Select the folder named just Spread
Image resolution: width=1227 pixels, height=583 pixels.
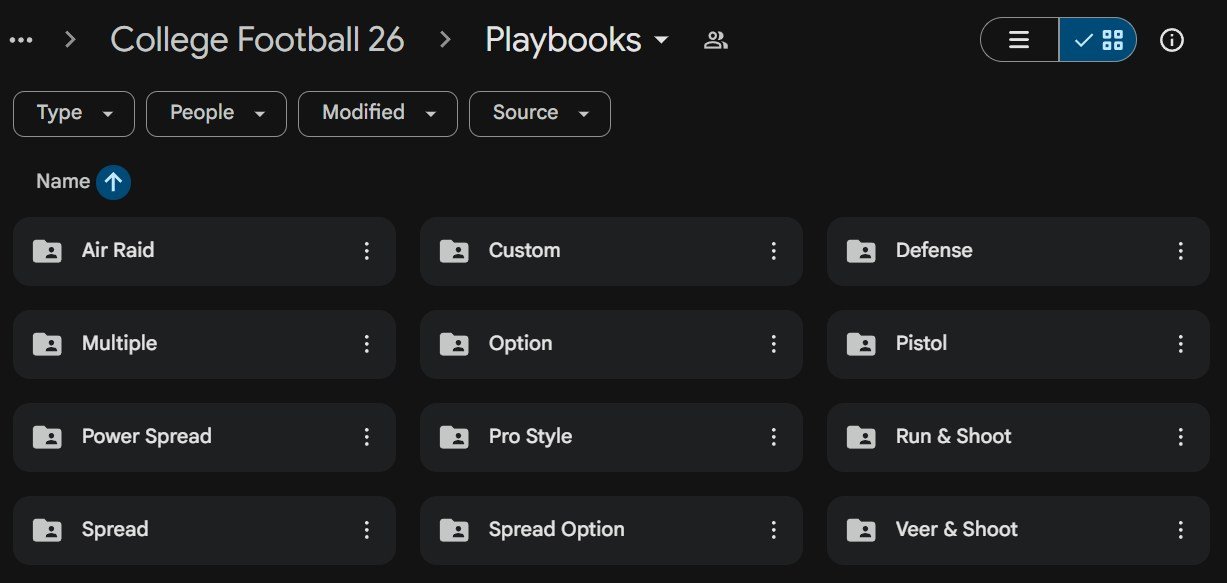pos(204,530)
